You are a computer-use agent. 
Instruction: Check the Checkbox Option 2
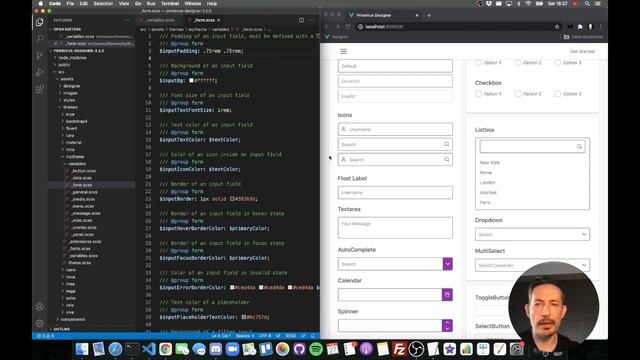(x=518, y=94)
